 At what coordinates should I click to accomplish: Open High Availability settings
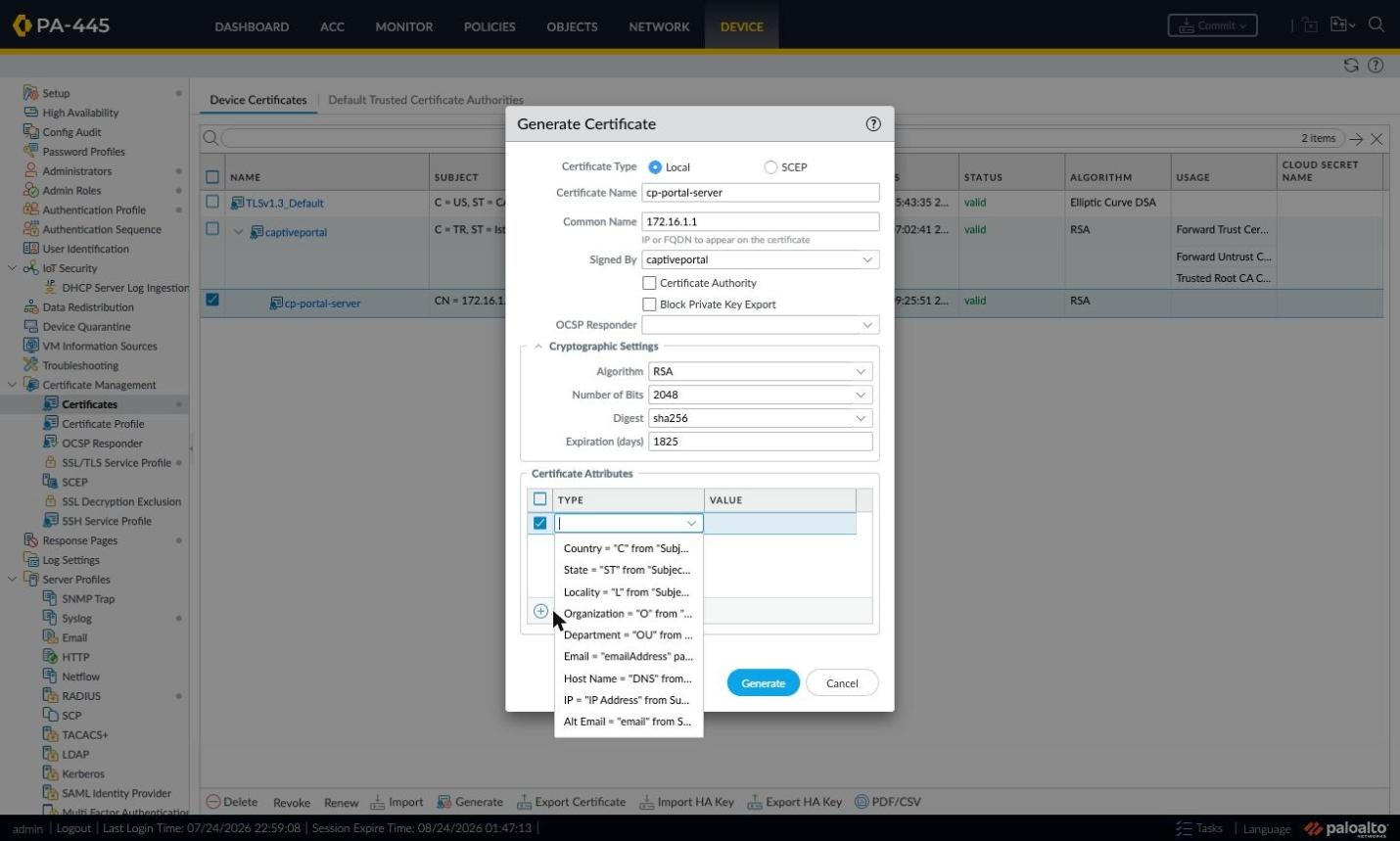[80, 113]
